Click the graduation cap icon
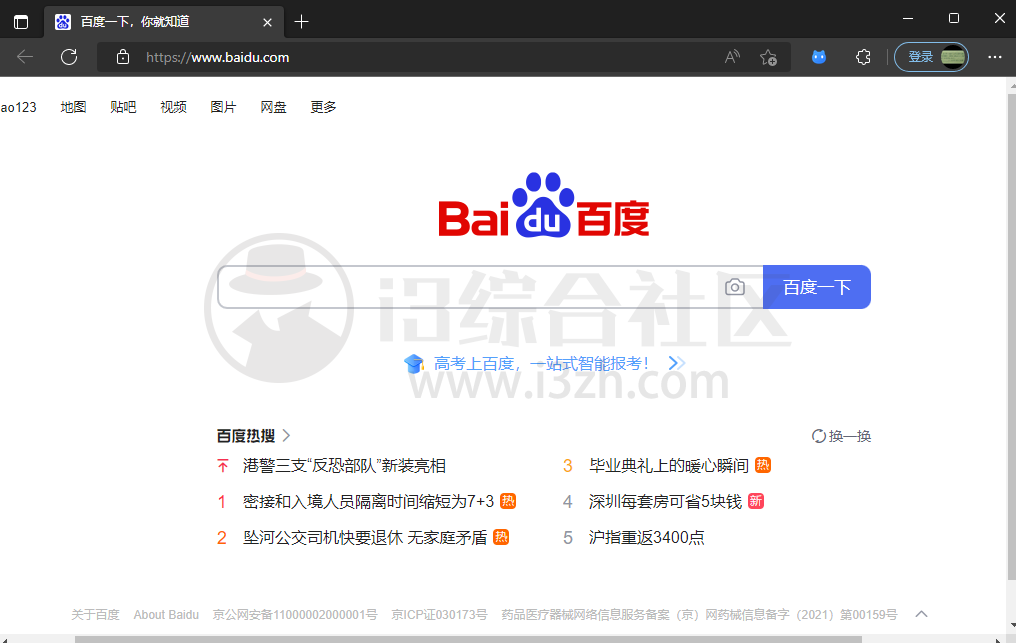 [x=413, y=364]
